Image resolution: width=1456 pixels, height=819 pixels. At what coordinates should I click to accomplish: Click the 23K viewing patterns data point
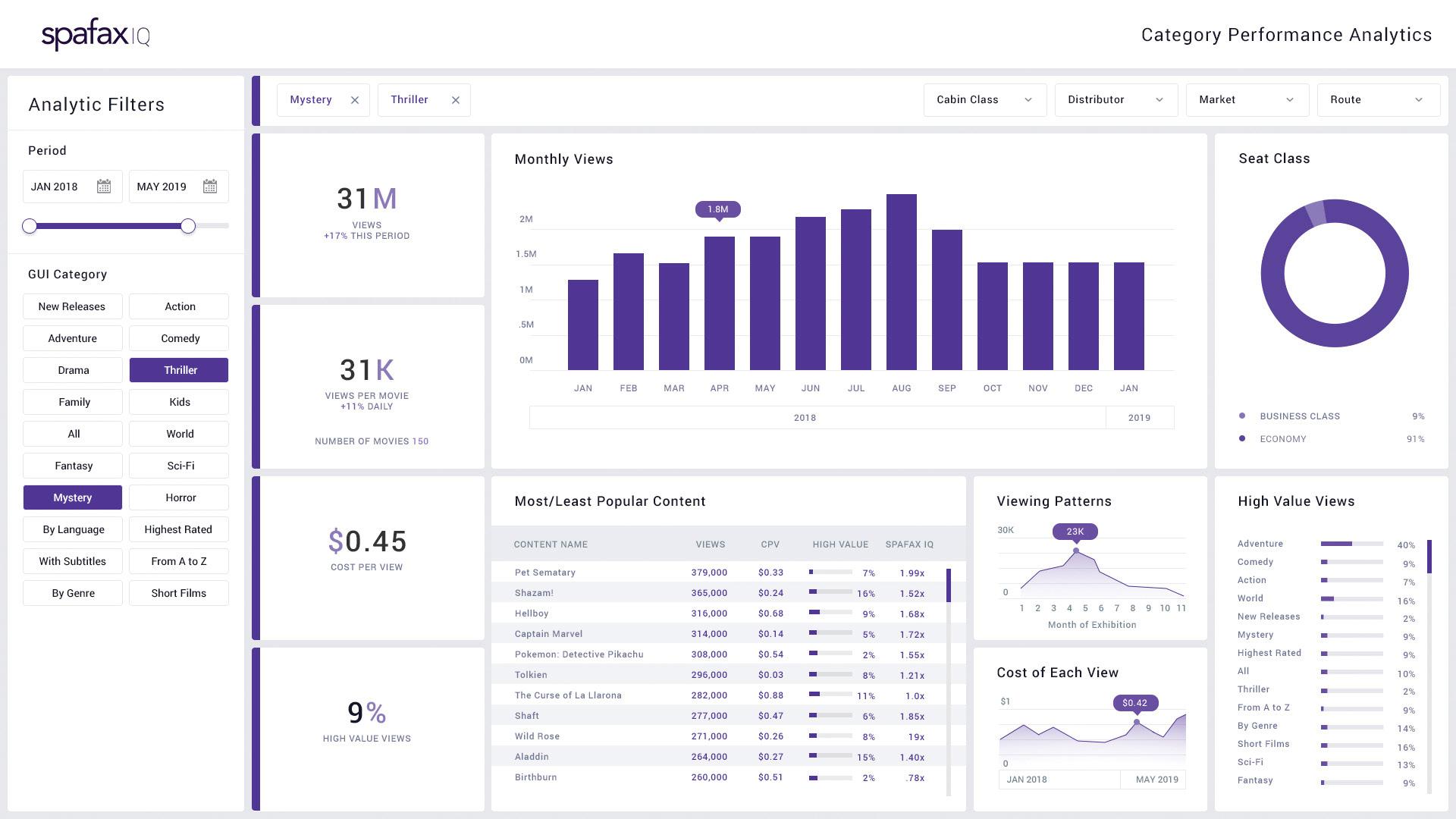[x=1075, y=551]
